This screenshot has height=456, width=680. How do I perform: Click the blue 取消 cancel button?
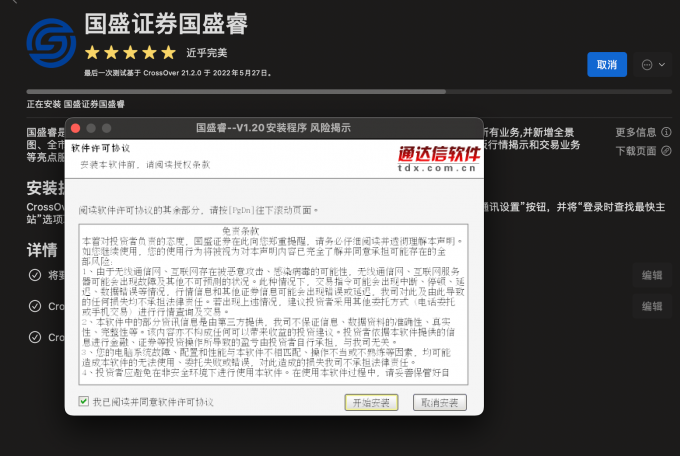pyautogui.click(x=607, y=65)
